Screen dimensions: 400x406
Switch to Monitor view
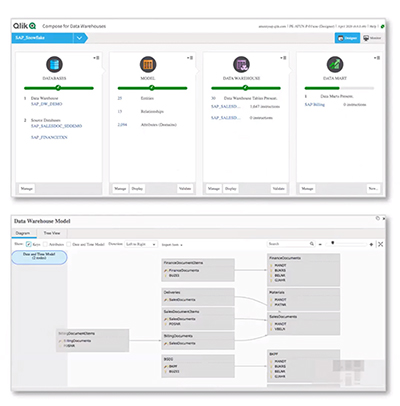point(372,38)
